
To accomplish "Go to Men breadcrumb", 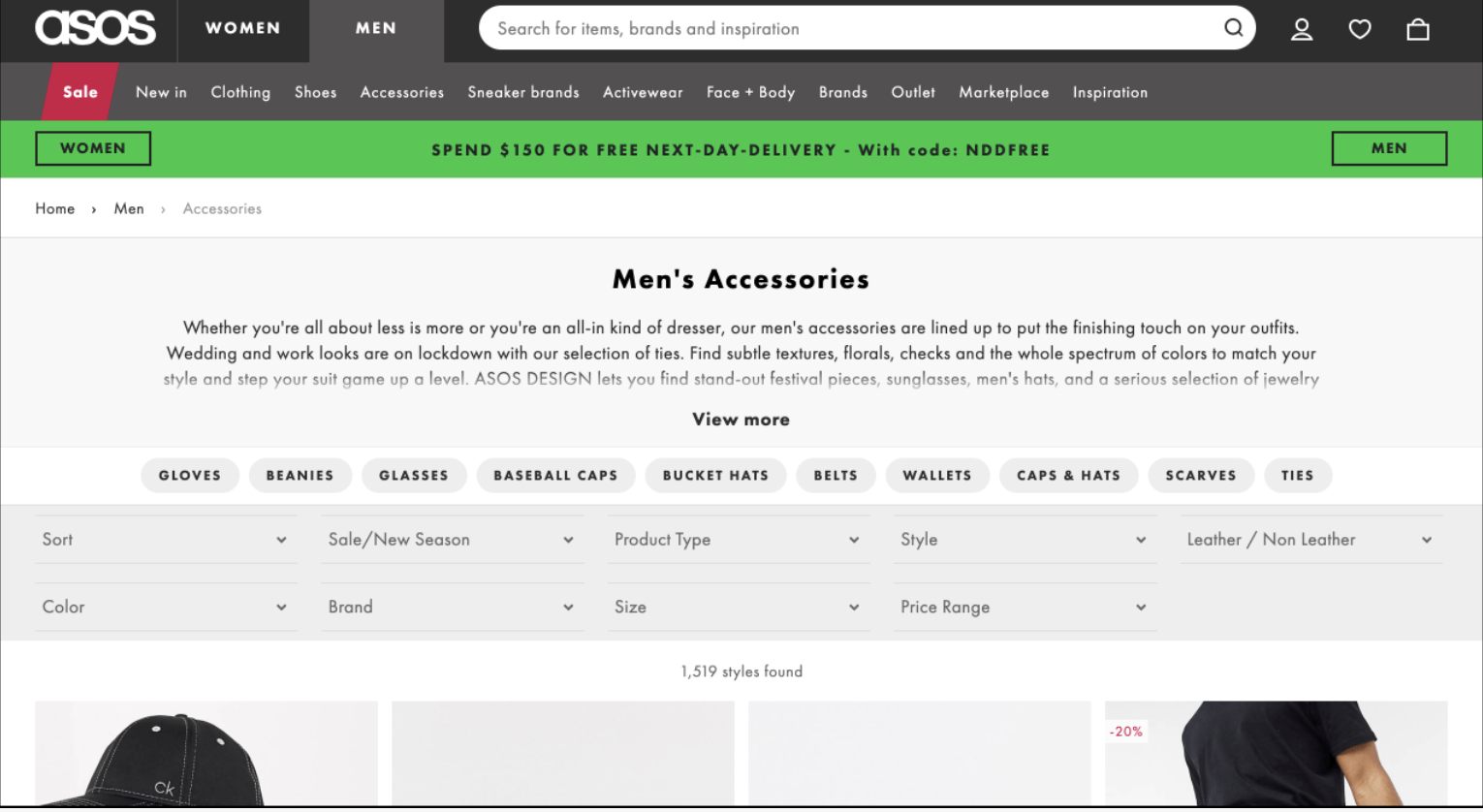I will (x=129, y=208).
